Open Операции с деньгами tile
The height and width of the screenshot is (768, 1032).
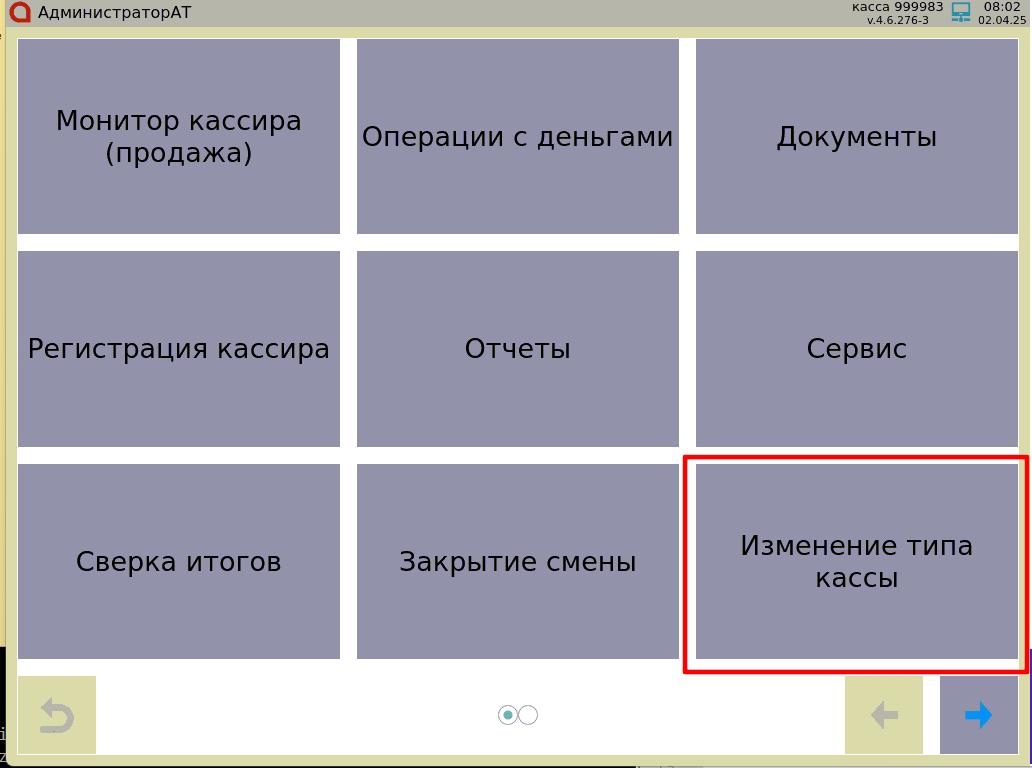(517, 136)
